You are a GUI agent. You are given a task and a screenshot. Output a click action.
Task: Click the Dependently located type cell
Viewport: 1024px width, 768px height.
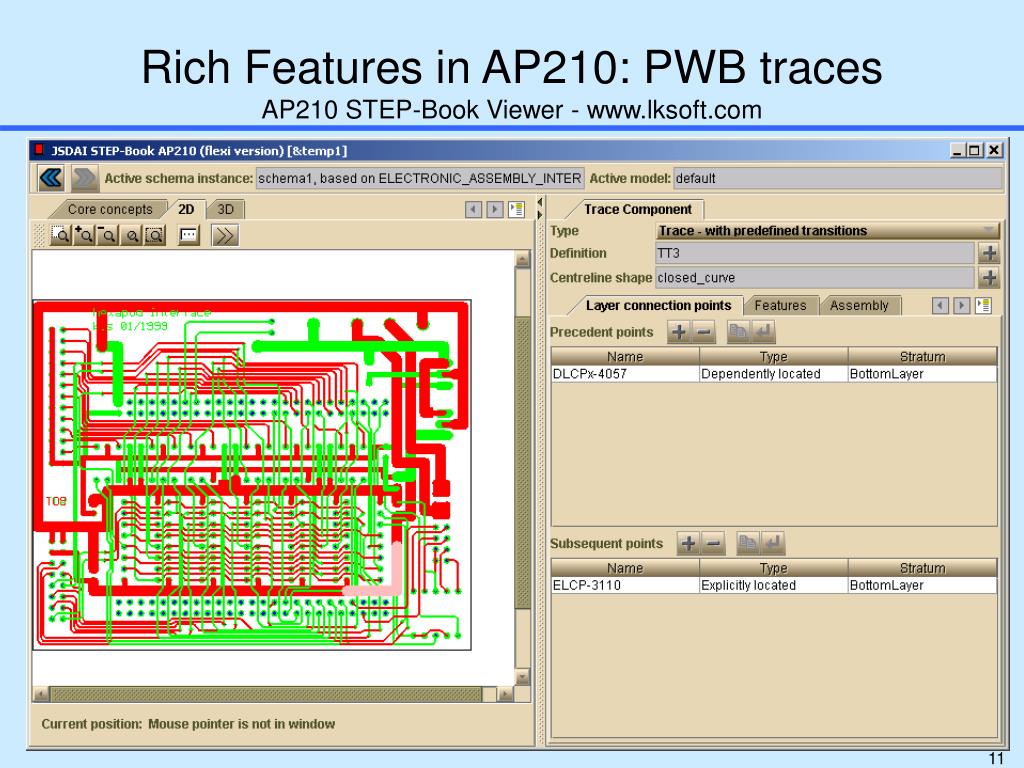(774, 374)
